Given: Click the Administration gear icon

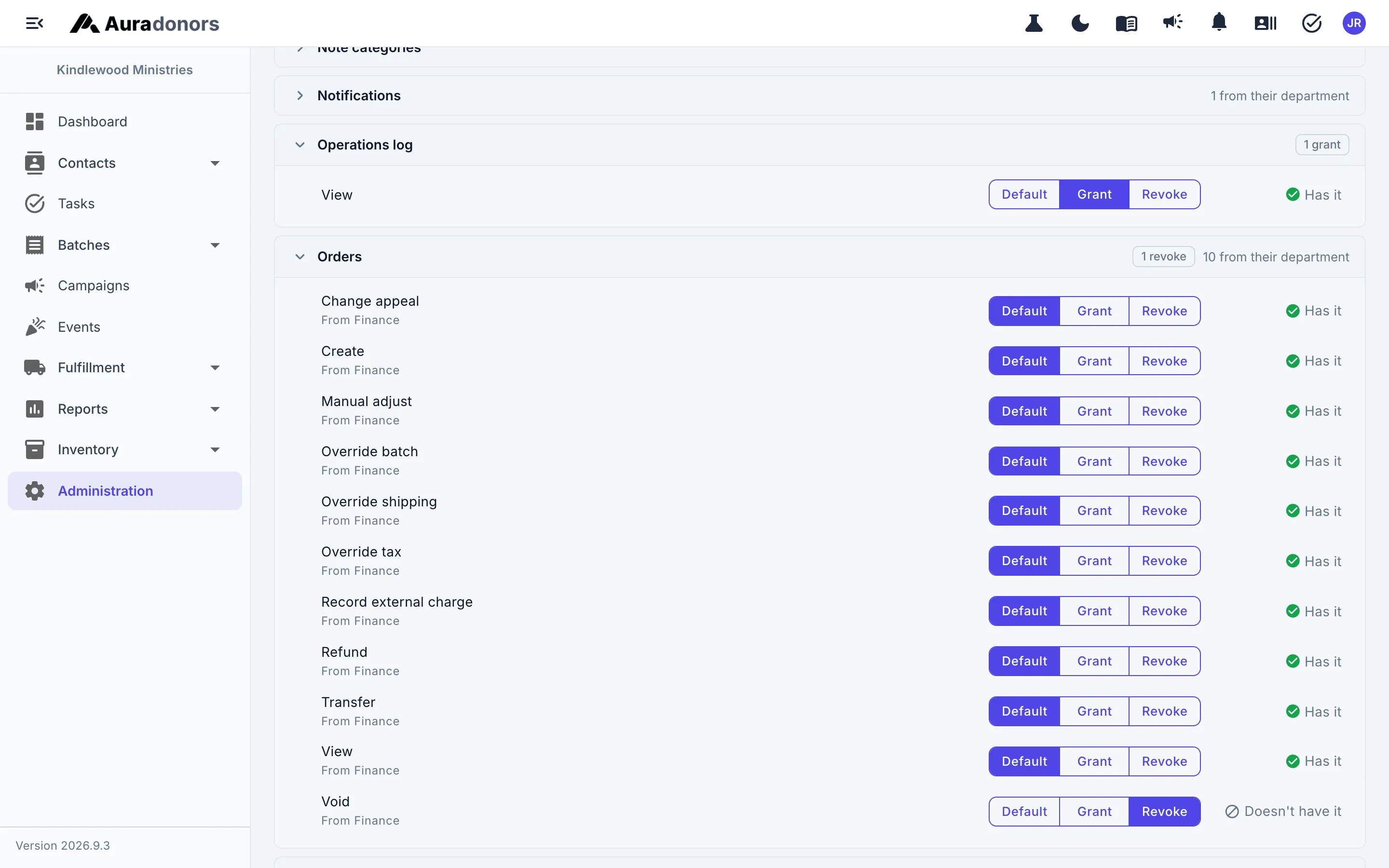Looking at the screenshot, I should click(34, 491).
